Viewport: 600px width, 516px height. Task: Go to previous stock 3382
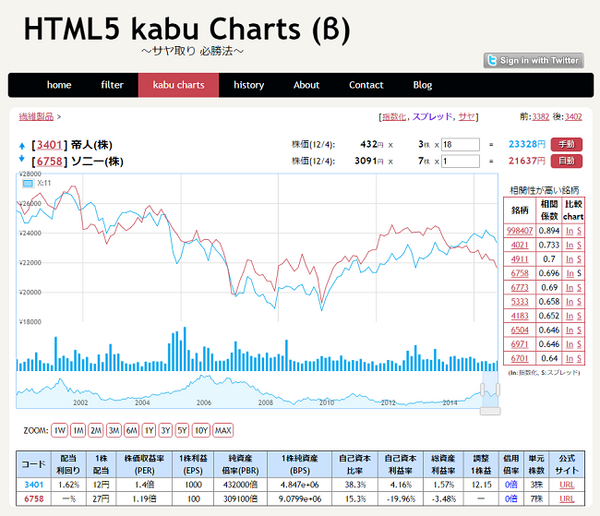pyautogui.click(x=541, y=117)
